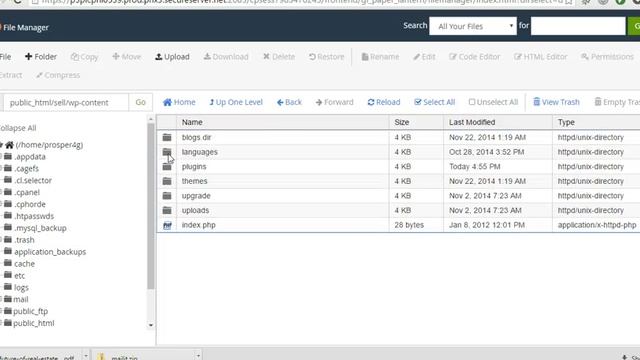
Task: Select the plugins folder icon
Action: coord(167,167)
